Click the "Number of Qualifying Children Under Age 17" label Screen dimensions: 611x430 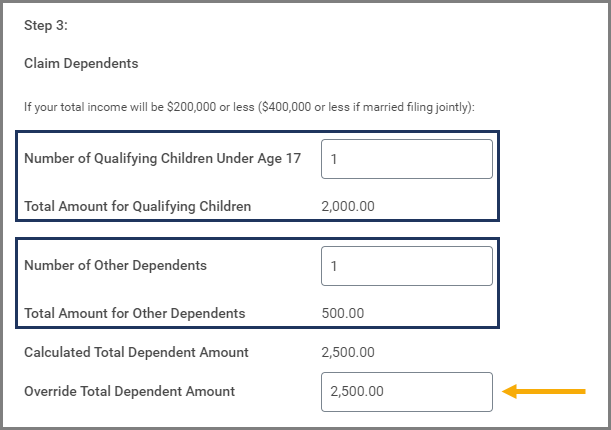pyautogui.click(x=162, y=159)
